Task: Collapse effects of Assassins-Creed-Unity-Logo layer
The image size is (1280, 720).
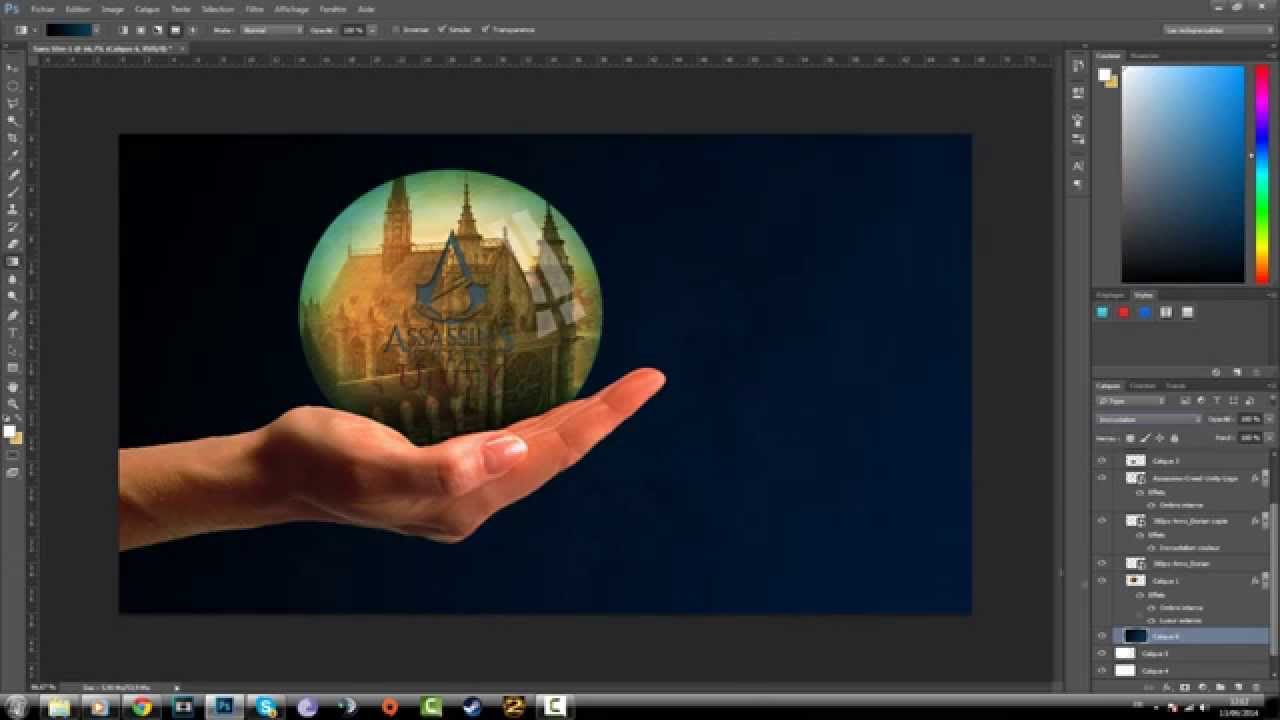Action: click(1264, 479)
